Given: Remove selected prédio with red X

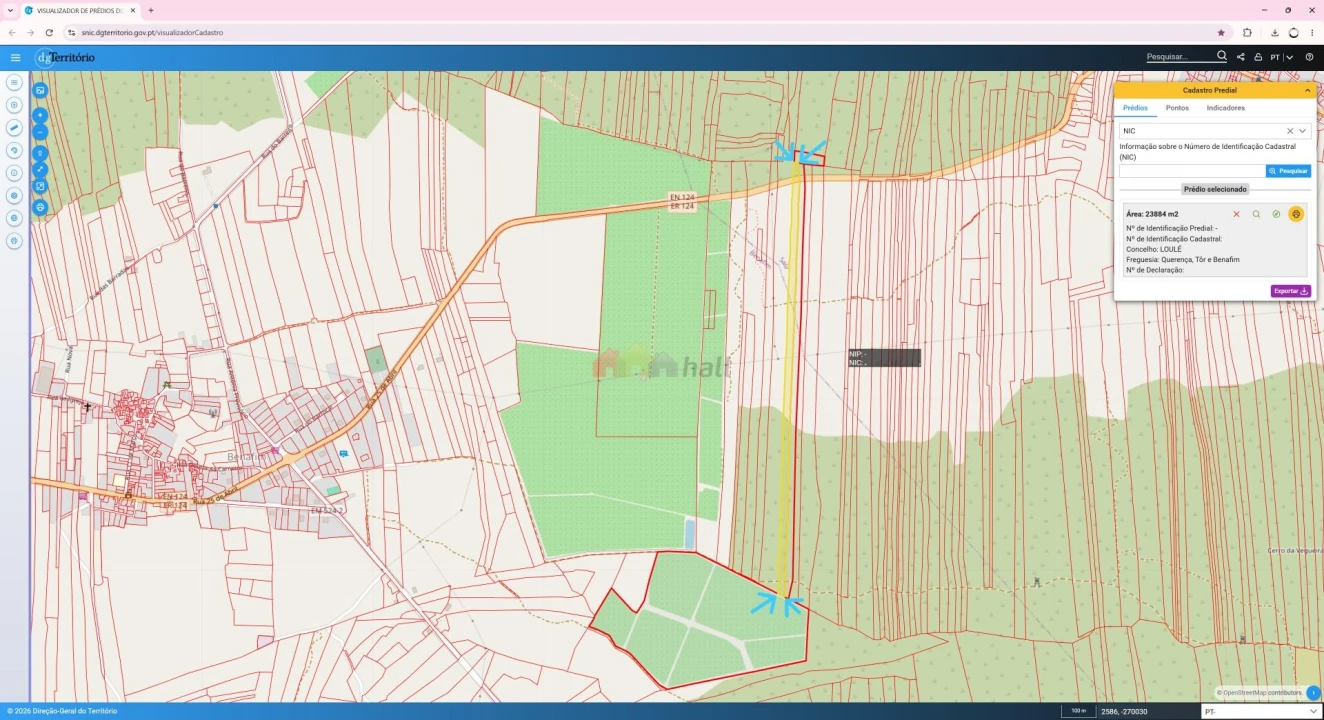Looking at the screenshot, I should [x=1236, y=214].
